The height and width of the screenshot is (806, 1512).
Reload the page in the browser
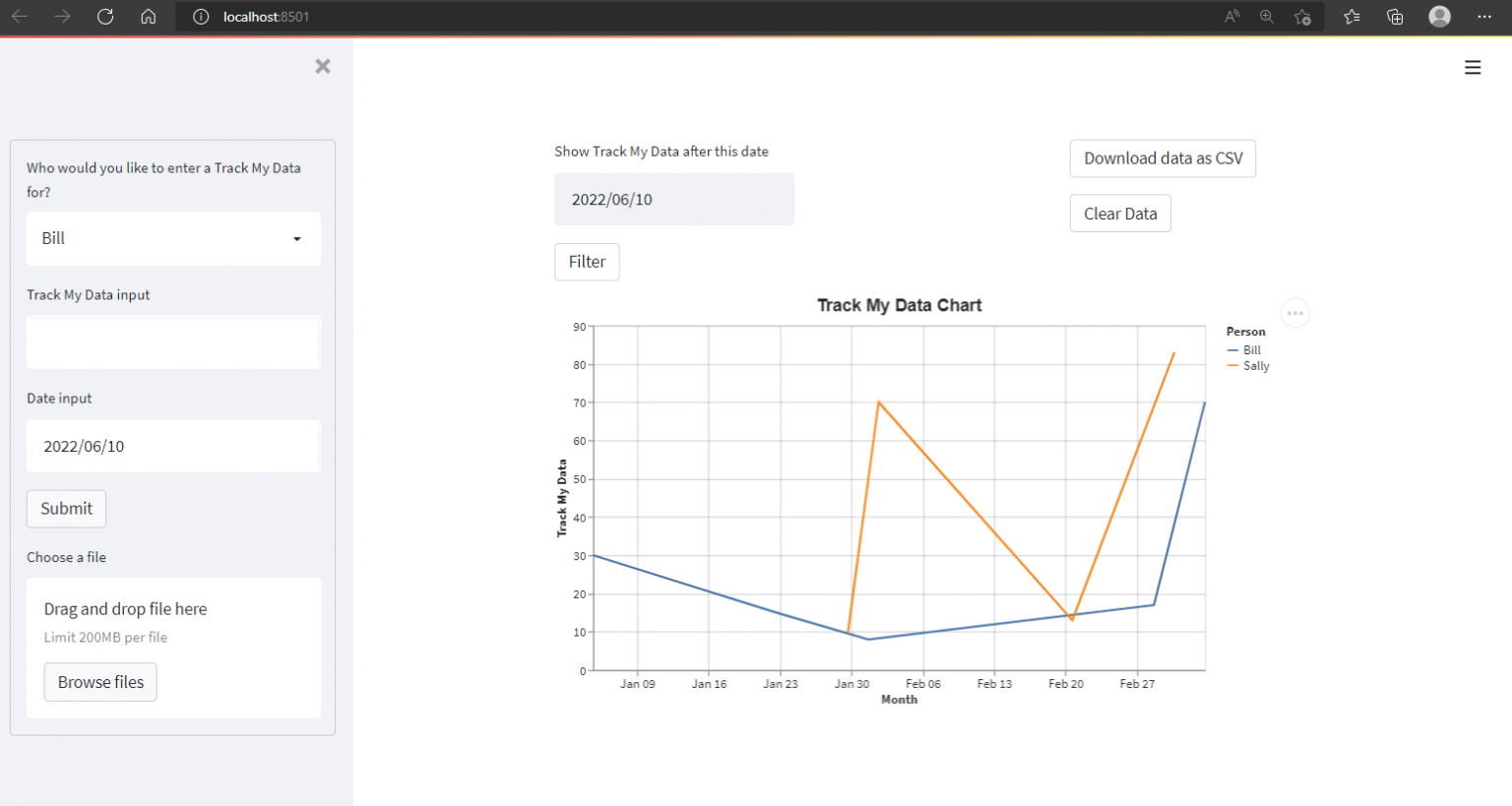point(105,17)
